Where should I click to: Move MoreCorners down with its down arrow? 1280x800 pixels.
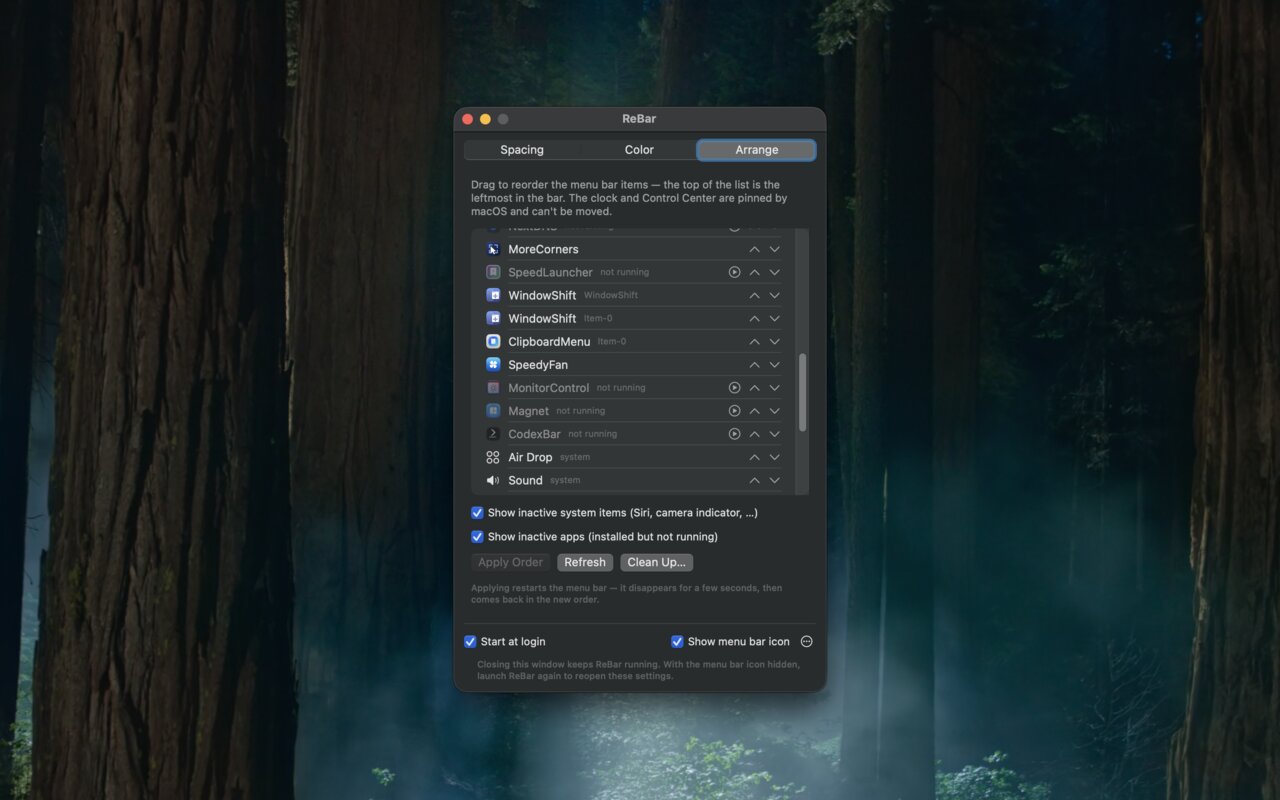[774, 249]
